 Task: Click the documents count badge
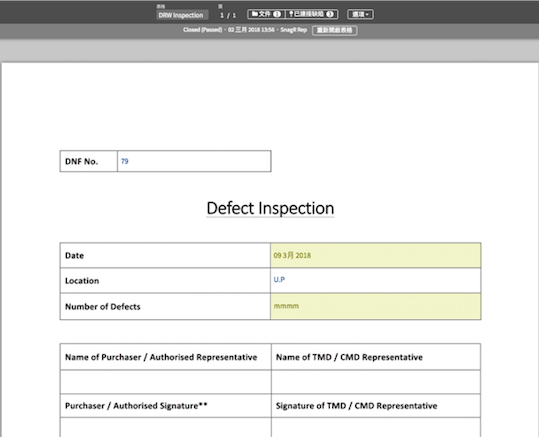tap(277, 14)
